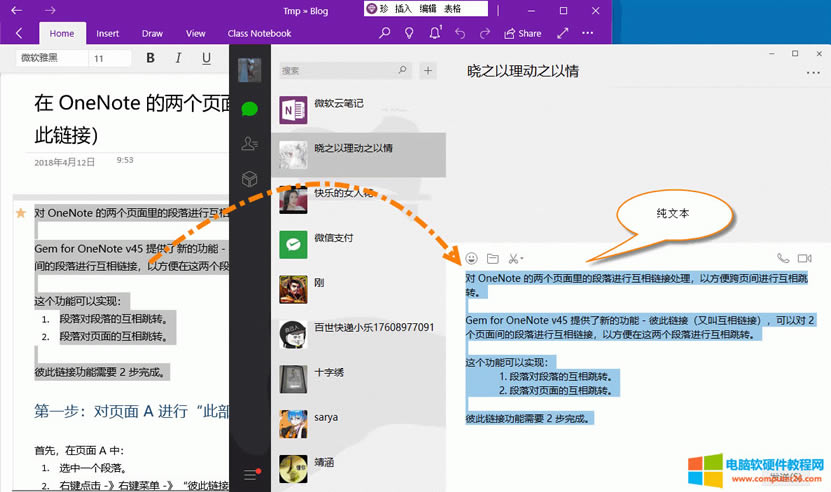Viewport: 831px width, 492px height.
Task: Click the Share button
Action: coord(522,33)
